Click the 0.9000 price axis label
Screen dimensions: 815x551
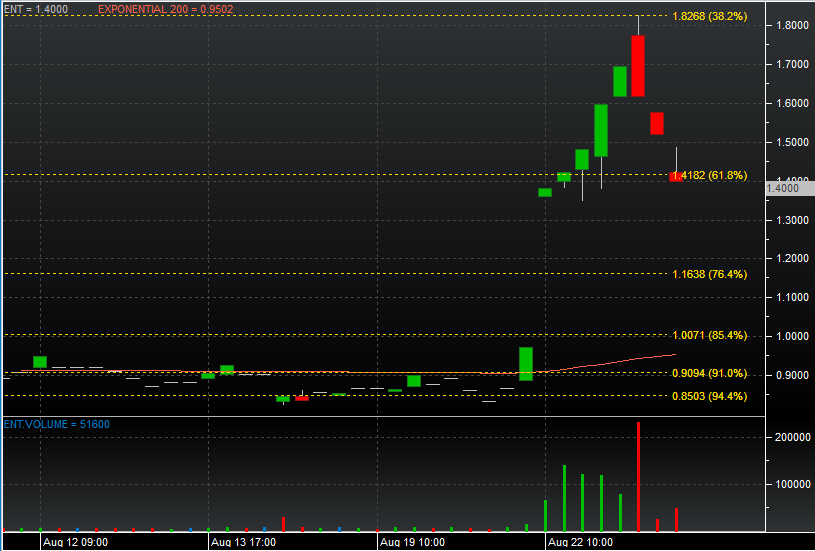click(792, 375)
